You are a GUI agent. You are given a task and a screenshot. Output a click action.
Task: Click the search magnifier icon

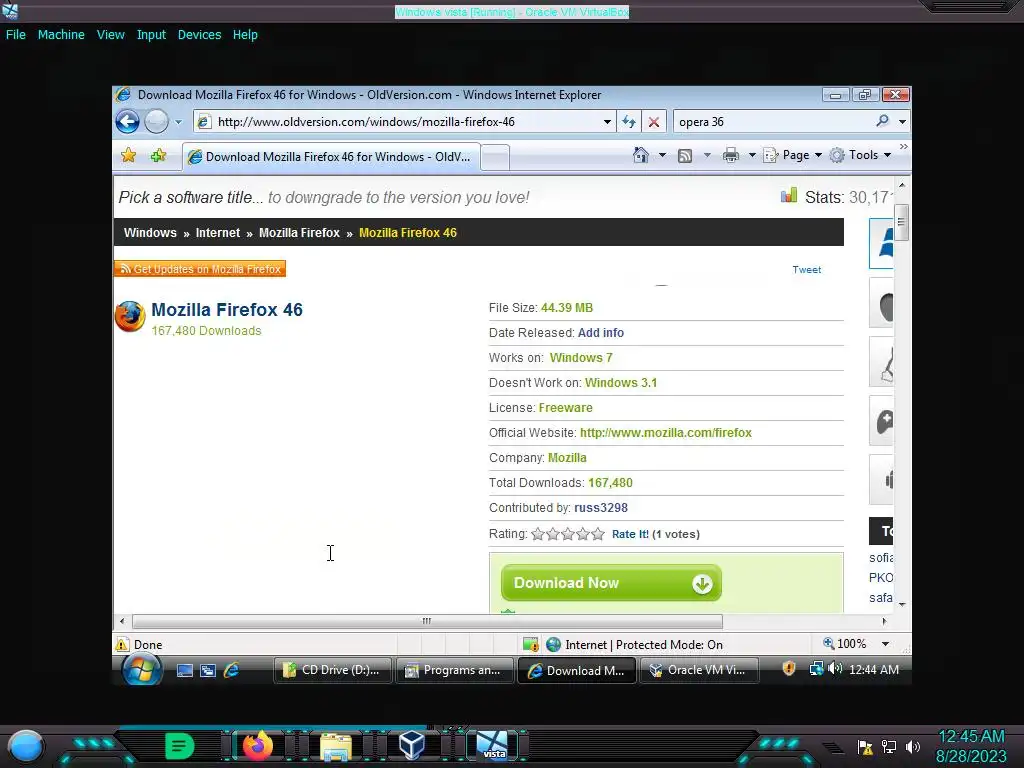(882, 121)
